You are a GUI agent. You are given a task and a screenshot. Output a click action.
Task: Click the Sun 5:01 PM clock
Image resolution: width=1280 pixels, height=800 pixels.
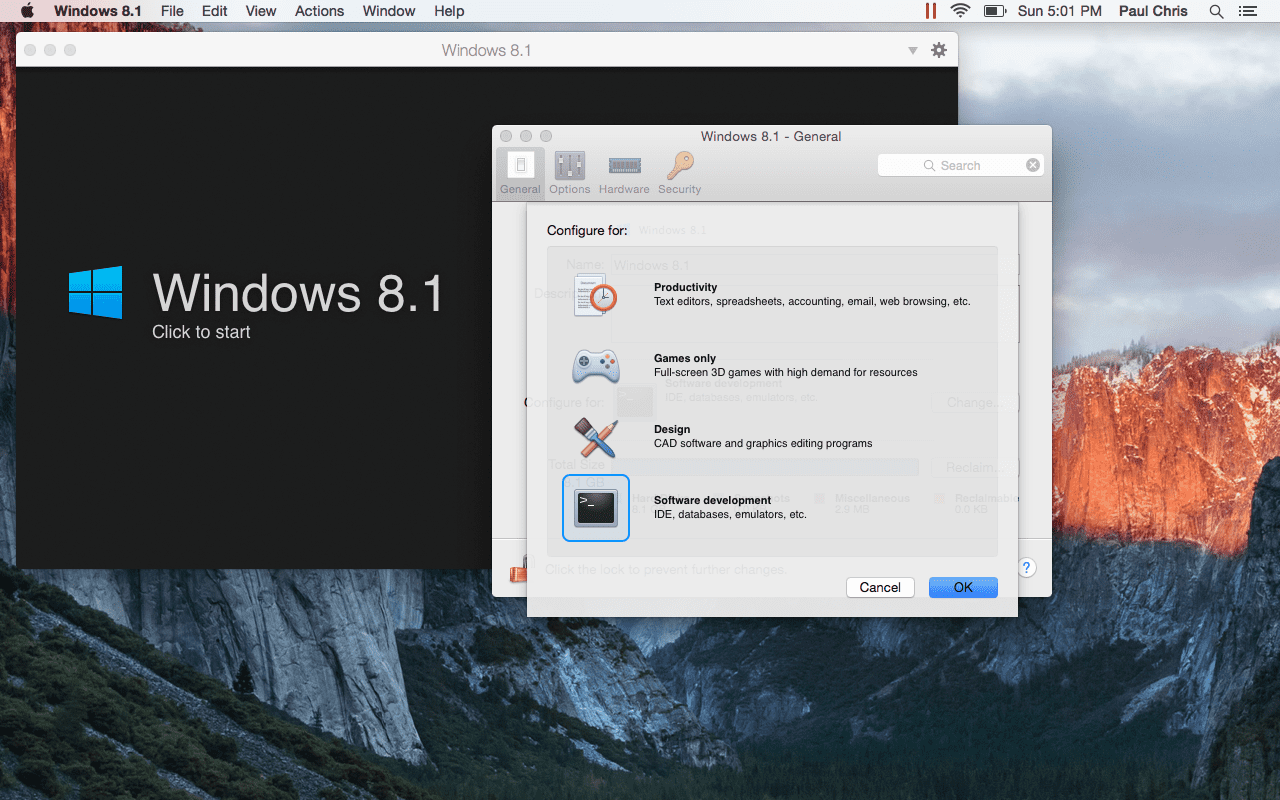tap(1059, 11)
